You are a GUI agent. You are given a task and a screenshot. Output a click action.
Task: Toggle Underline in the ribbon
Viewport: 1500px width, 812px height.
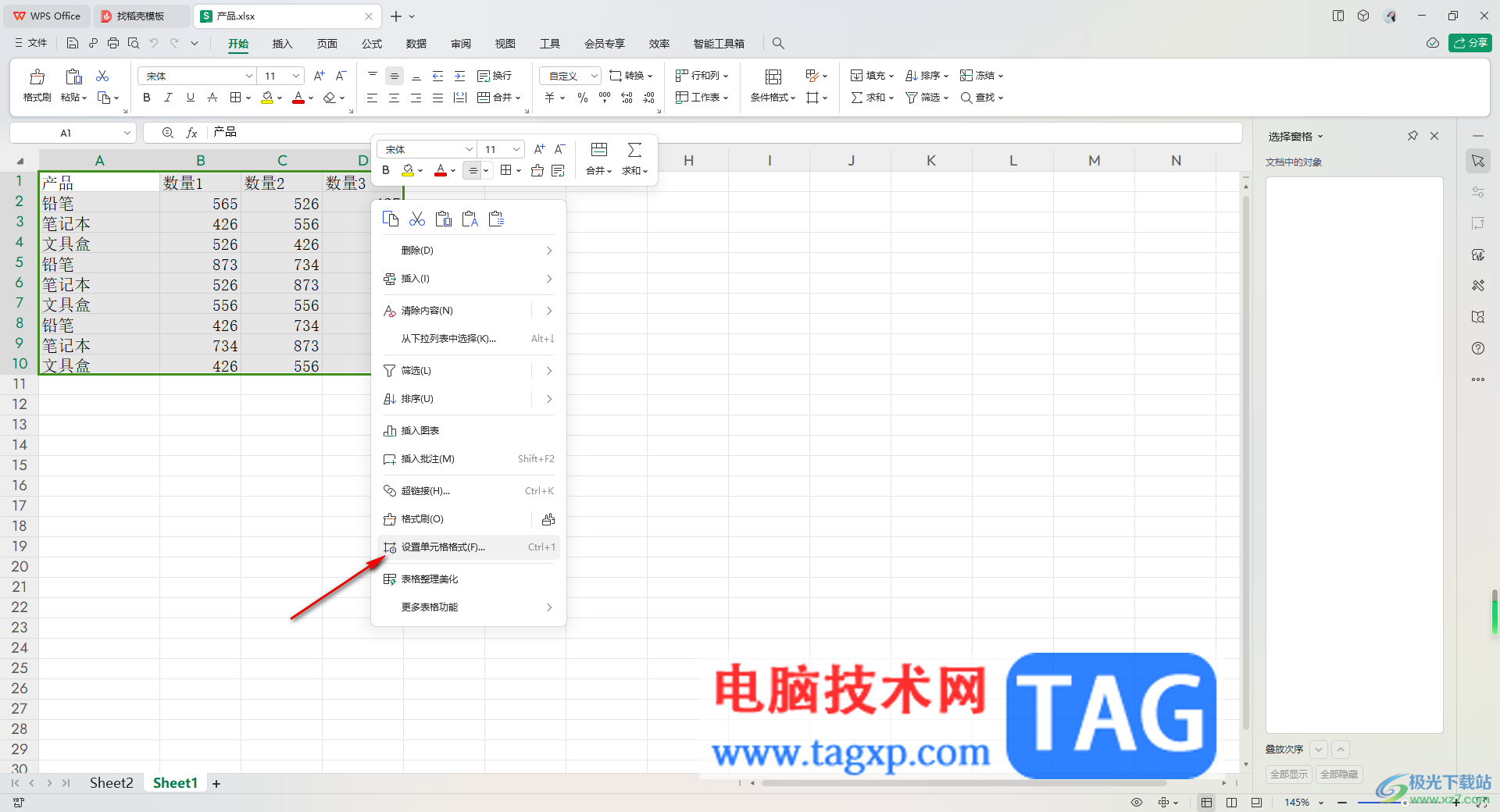(190, 98)
